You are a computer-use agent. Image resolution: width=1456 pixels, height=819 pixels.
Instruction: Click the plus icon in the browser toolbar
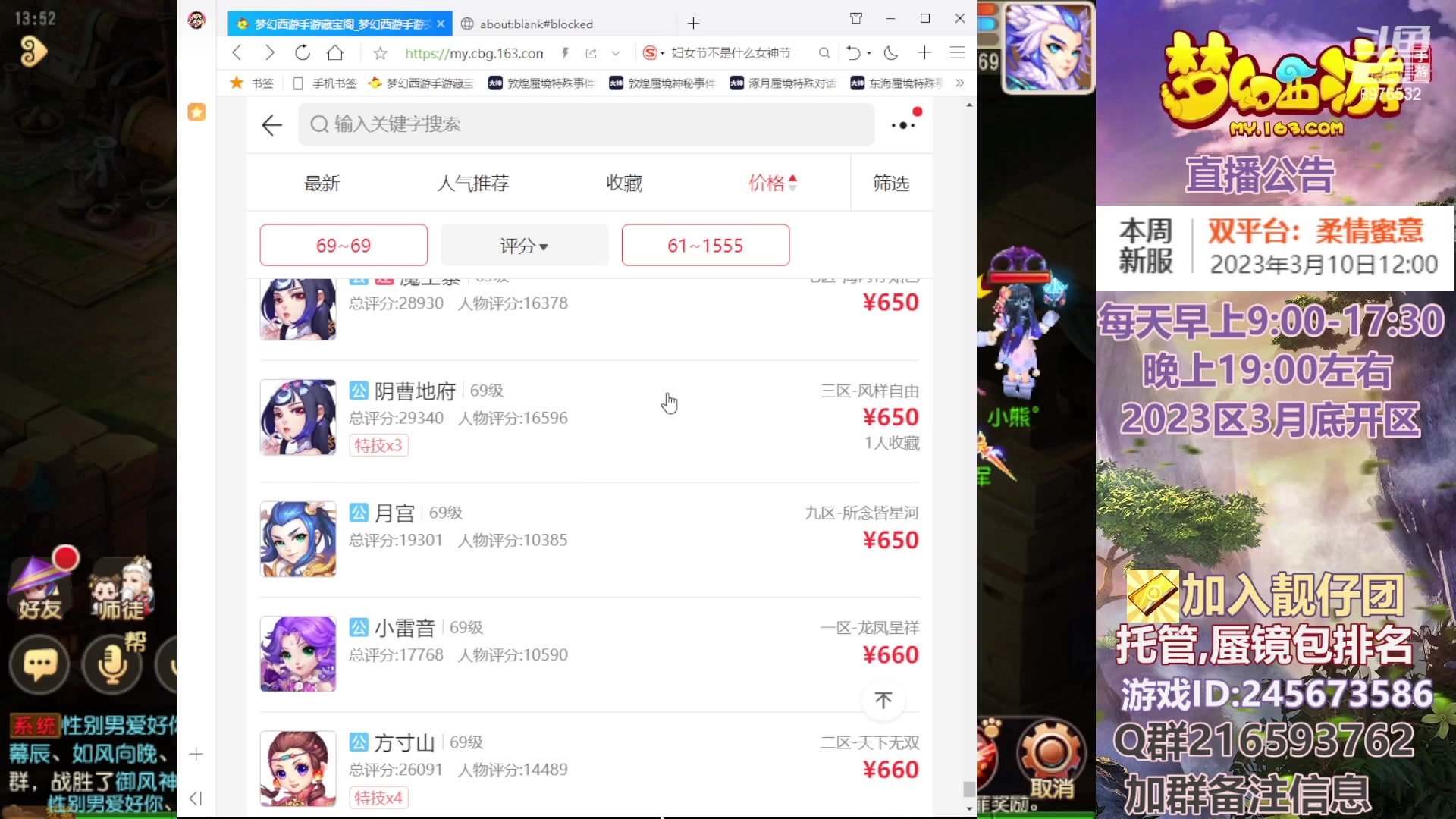(924, 52)
